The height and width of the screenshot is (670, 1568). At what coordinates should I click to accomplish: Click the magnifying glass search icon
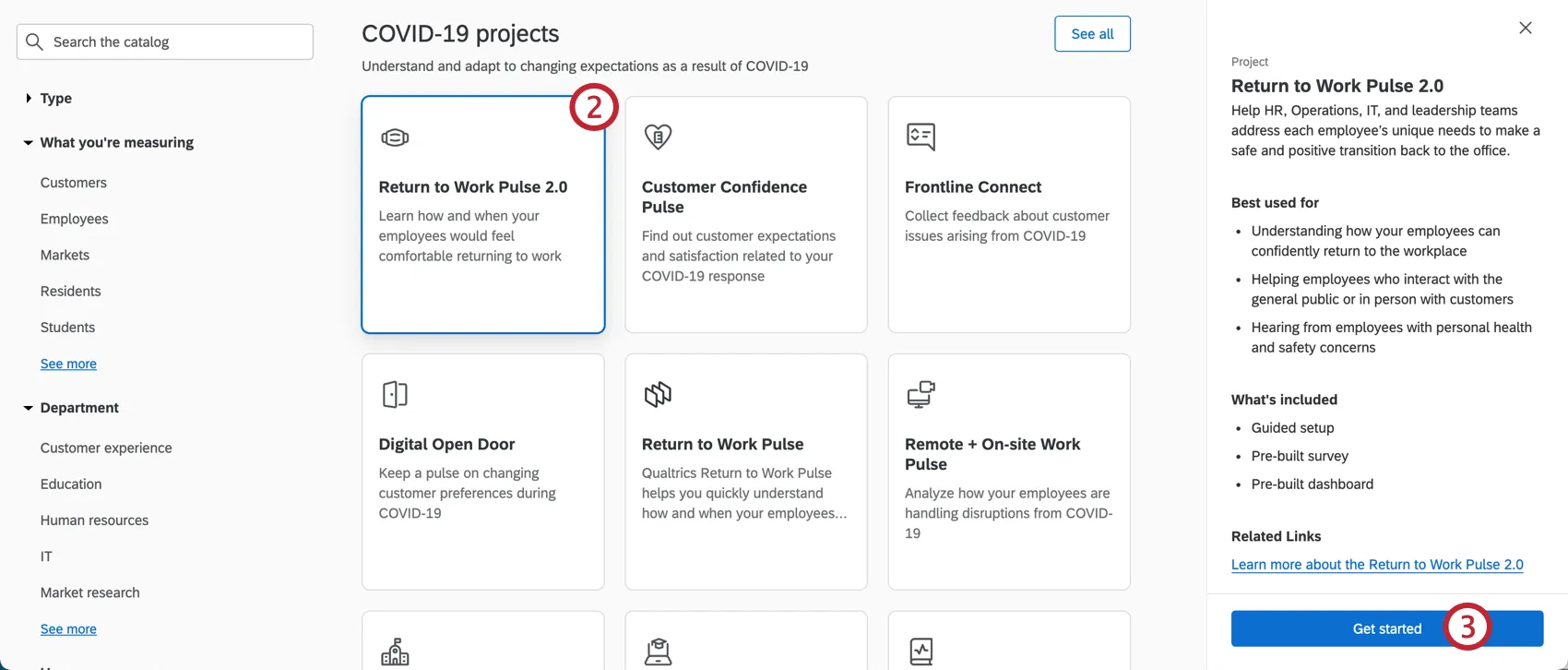(x=35, y=42)
